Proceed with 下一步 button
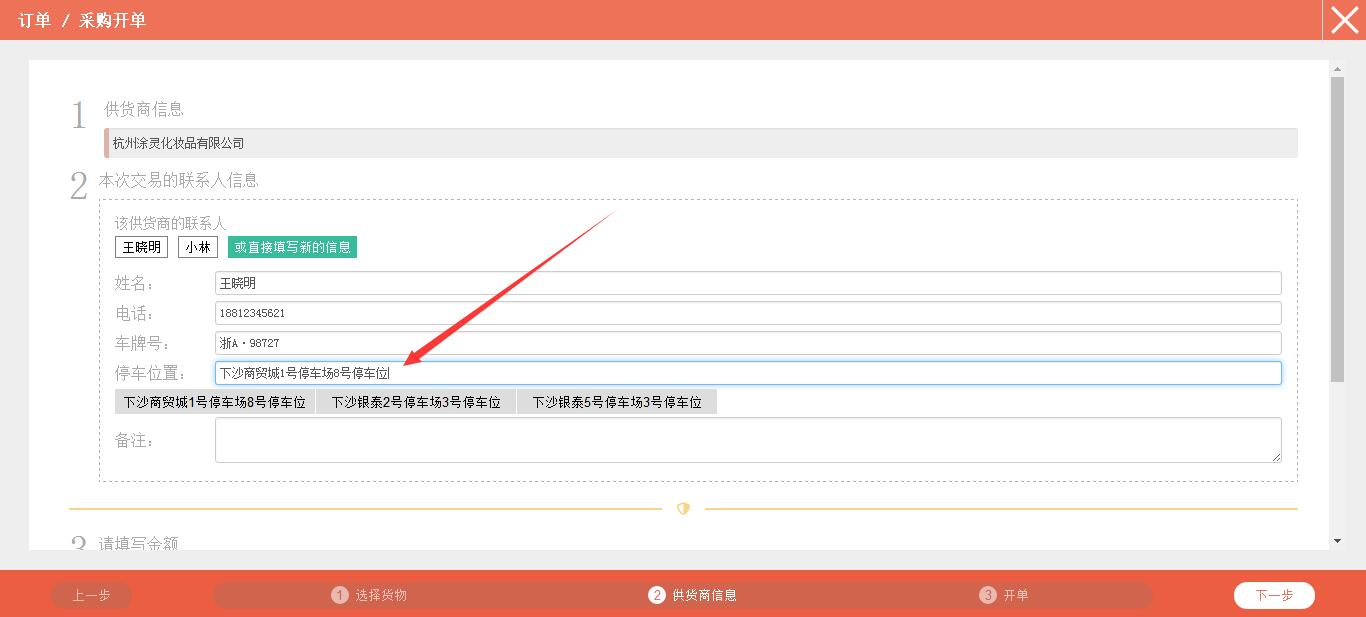This screenshot has height=617, width=1366. [x=1274, y=596]
